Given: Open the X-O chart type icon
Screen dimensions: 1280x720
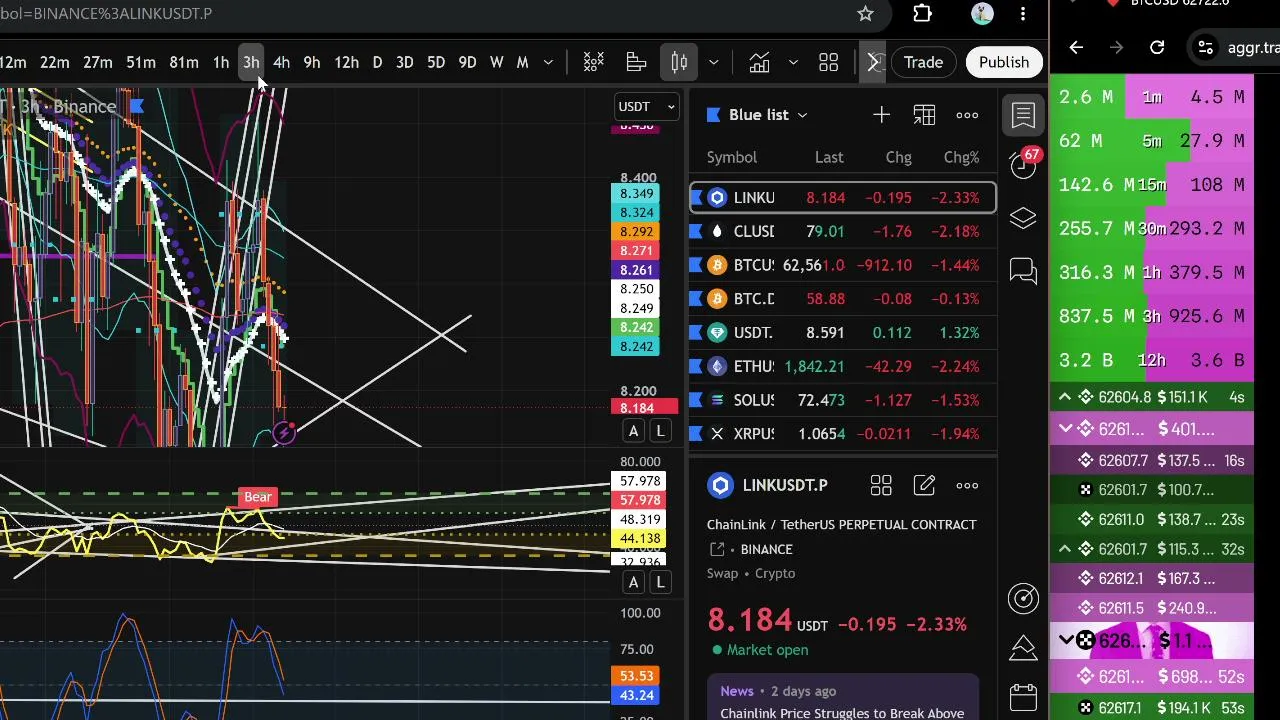Looking at the screenshot, I should [x=593, y=63].
